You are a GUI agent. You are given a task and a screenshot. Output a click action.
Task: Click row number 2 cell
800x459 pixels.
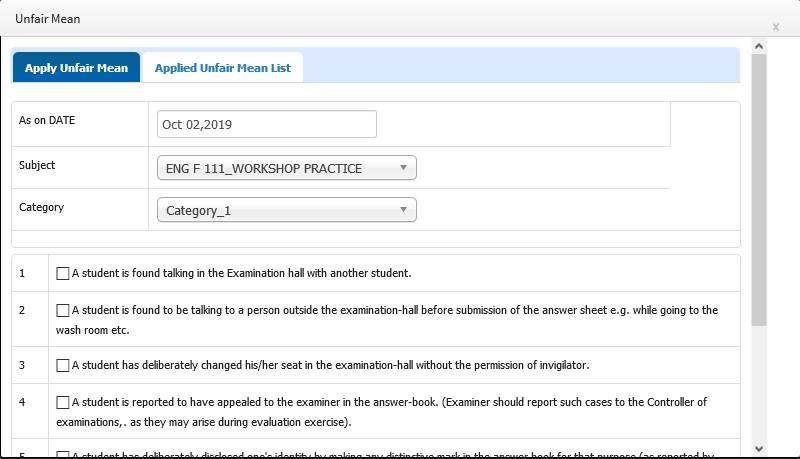click(30, 319)
